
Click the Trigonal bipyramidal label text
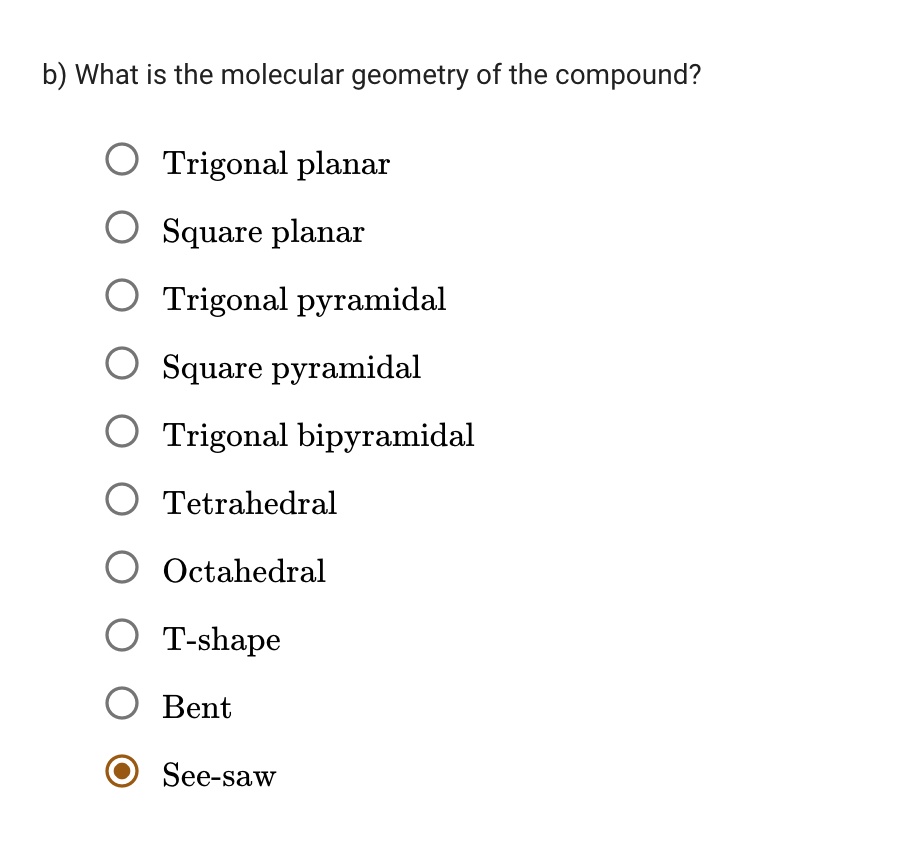[x=318, y=435]
